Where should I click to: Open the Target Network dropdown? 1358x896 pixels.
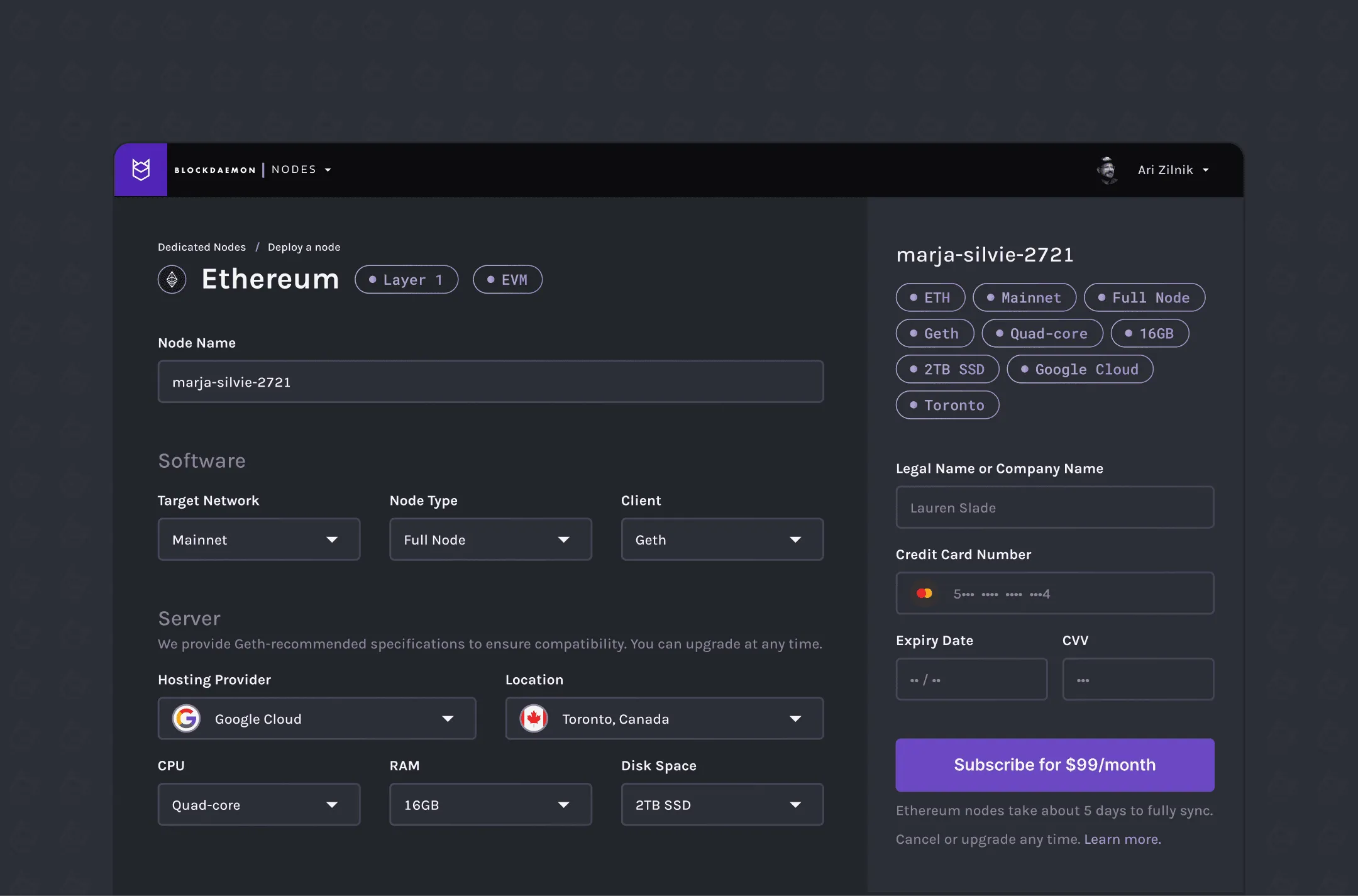pyautogui.click(x=259, y=539)
